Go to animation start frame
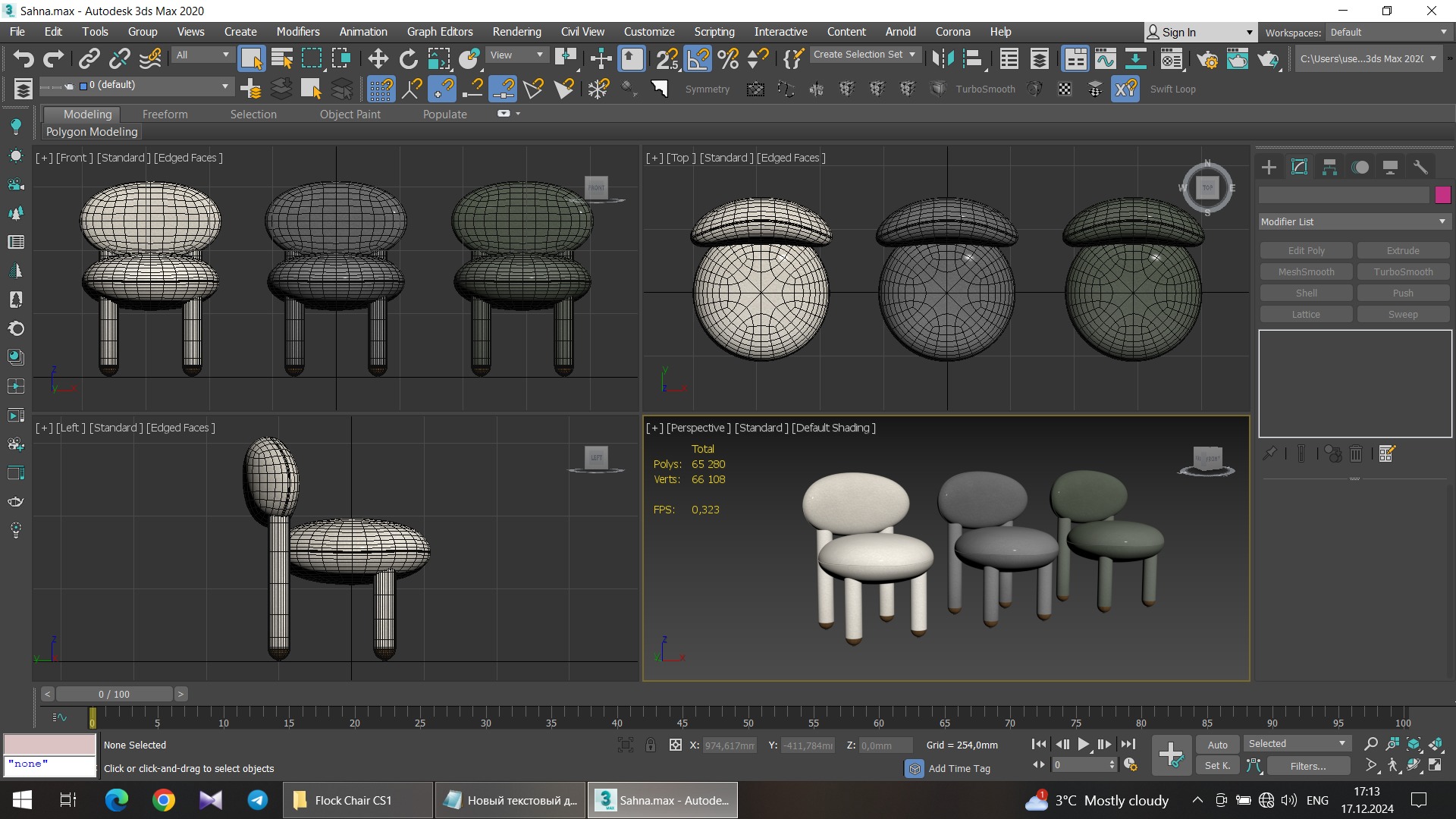The width and height of the screenshot is (1456, 819). [1039, 744]
